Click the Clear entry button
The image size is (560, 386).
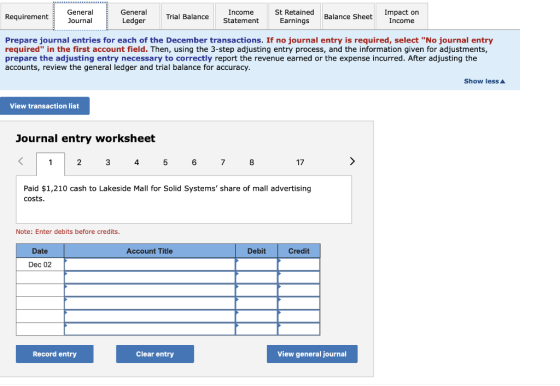pyautogui.click(x=155, y=354)
